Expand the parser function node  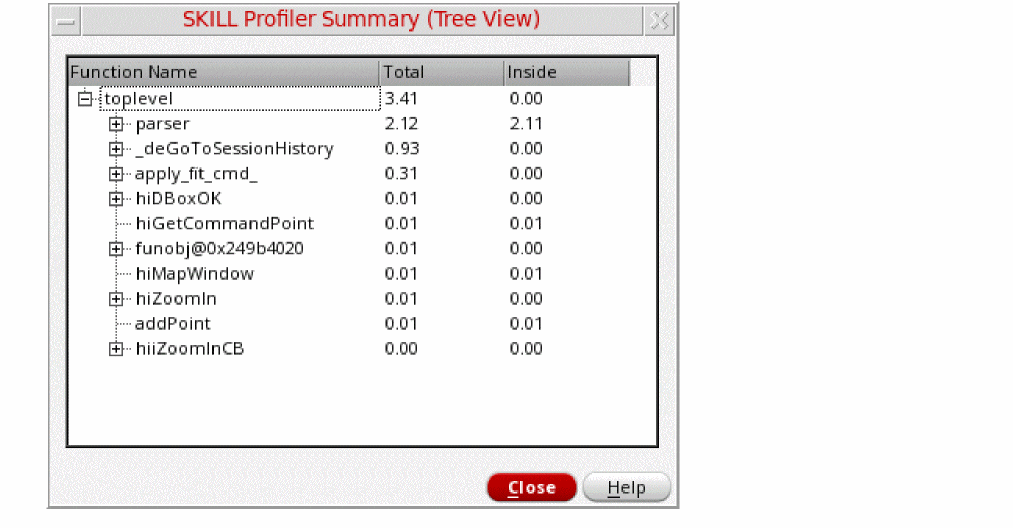pos(116,124)
